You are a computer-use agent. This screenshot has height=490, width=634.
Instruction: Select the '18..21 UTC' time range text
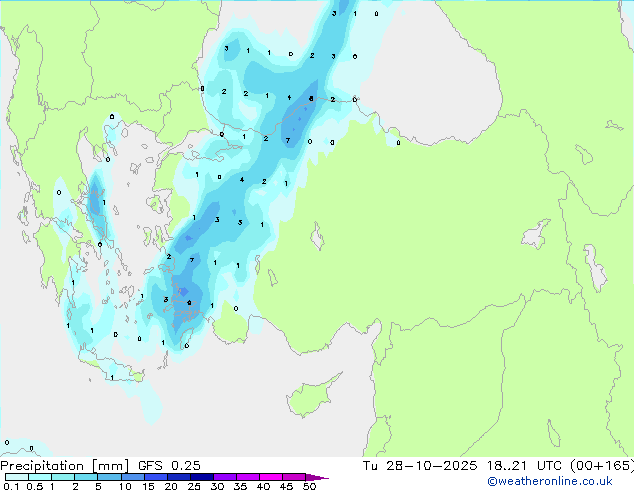coord(524,466)
